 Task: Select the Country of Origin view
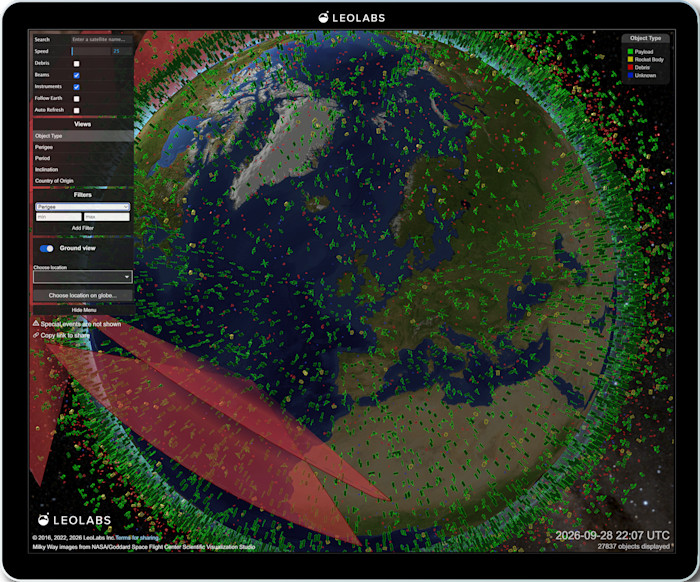[83, 180]
